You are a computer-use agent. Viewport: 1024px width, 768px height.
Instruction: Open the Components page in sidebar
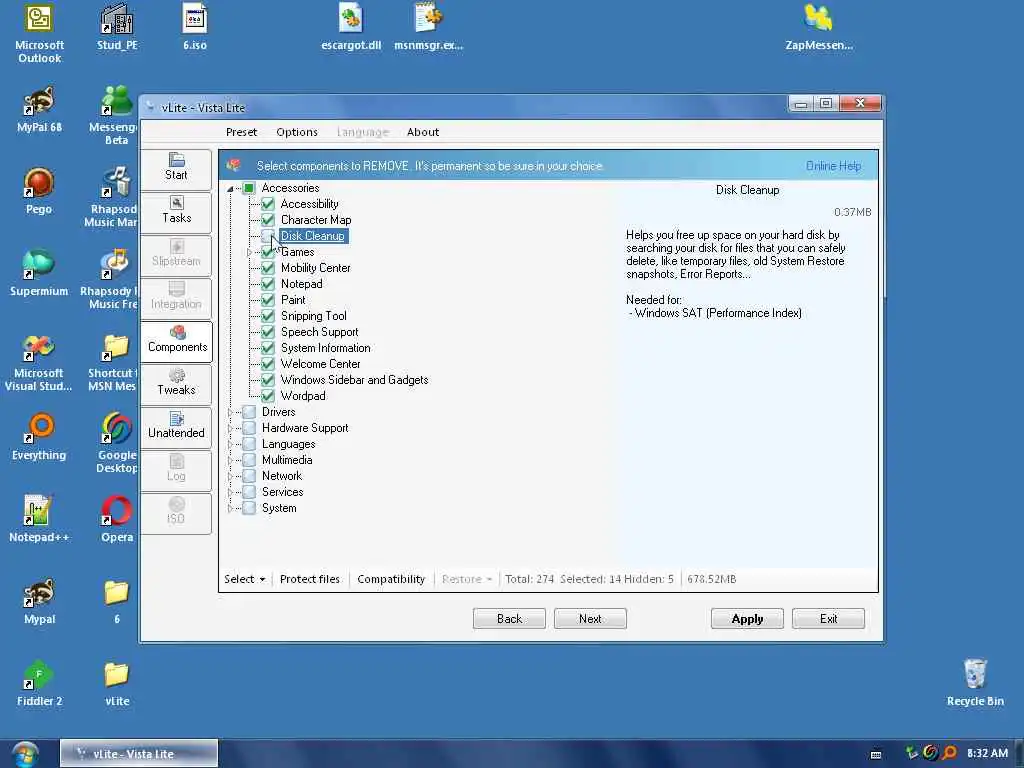176,340
